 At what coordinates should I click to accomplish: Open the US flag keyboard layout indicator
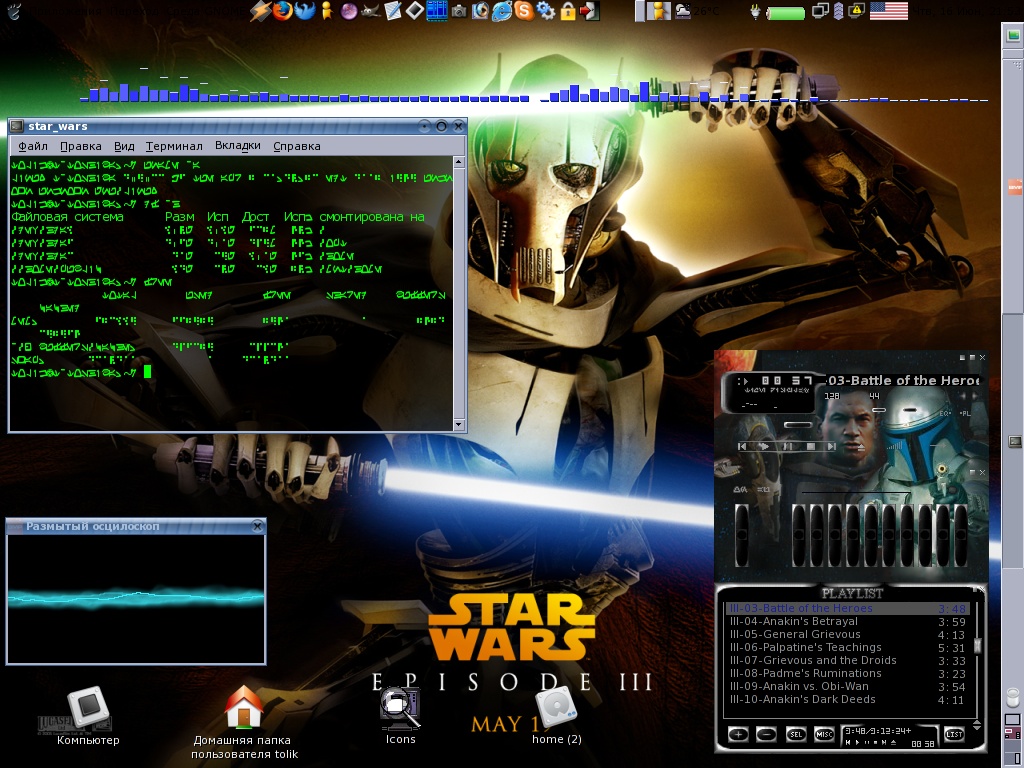tap(889, 10)
